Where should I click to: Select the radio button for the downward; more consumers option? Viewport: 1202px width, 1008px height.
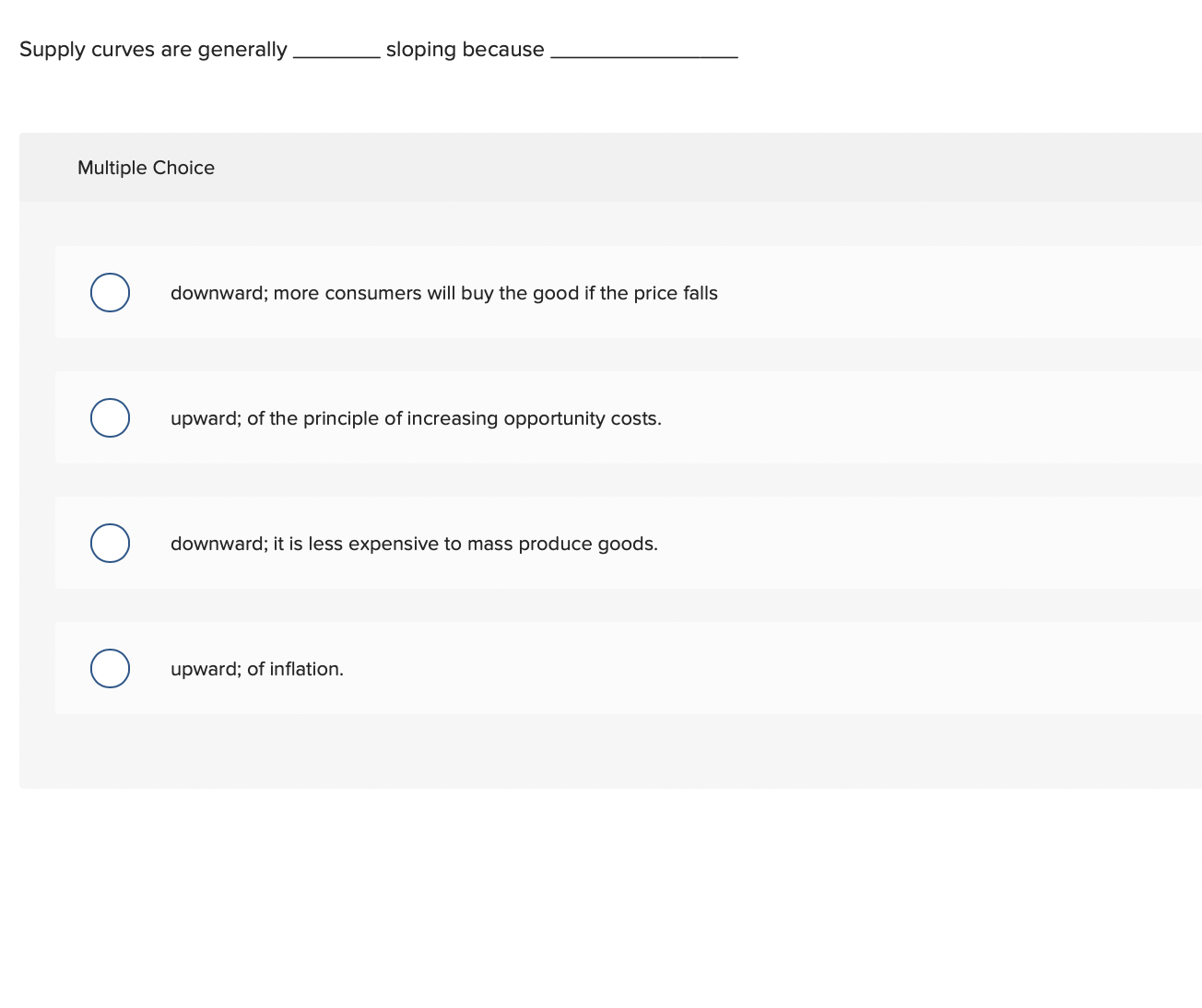[x=110, y=292]
